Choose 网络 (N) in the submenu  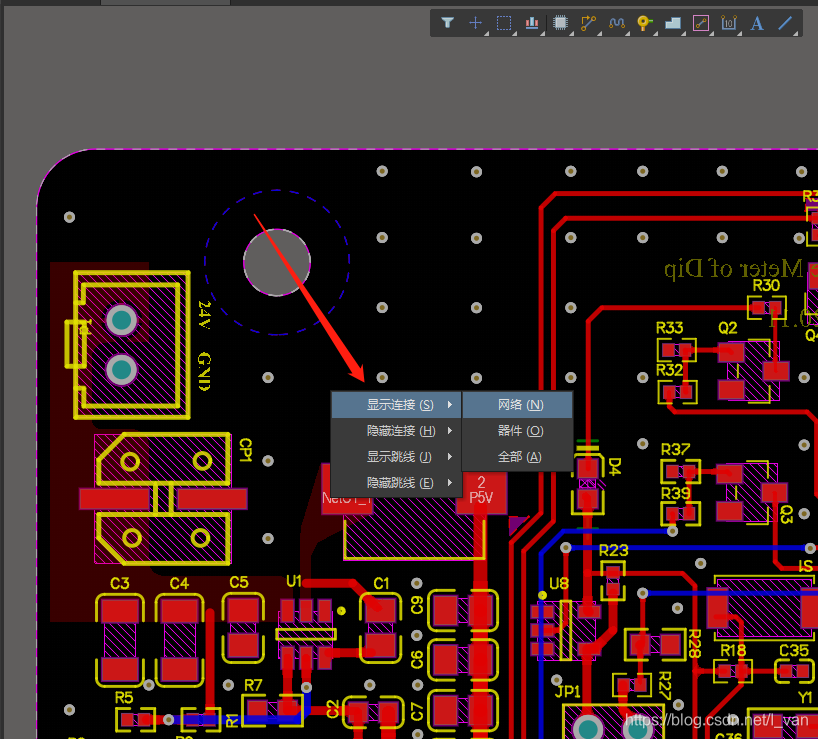(518, 405)
